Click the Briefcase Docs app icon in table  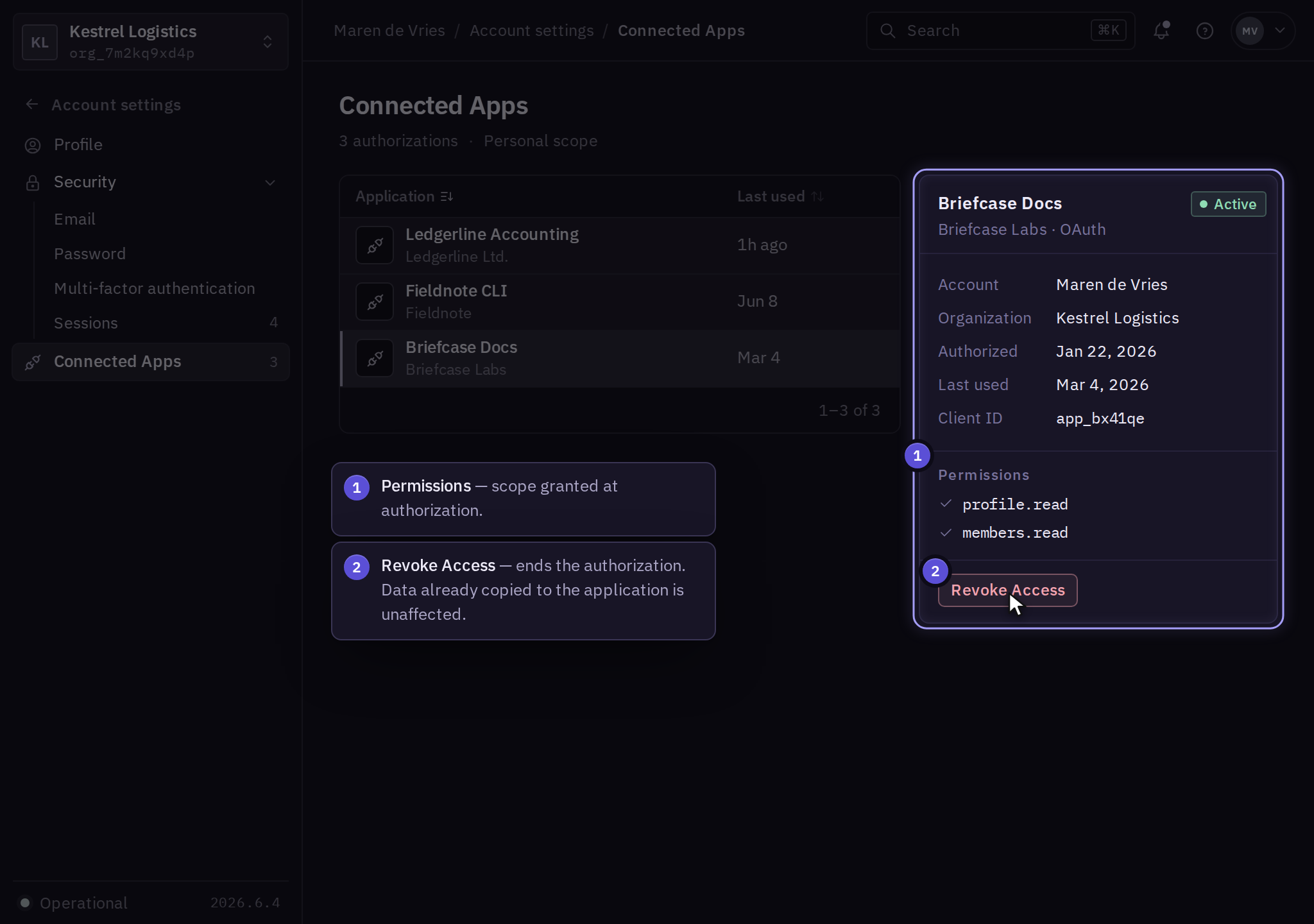pos(375,358)
